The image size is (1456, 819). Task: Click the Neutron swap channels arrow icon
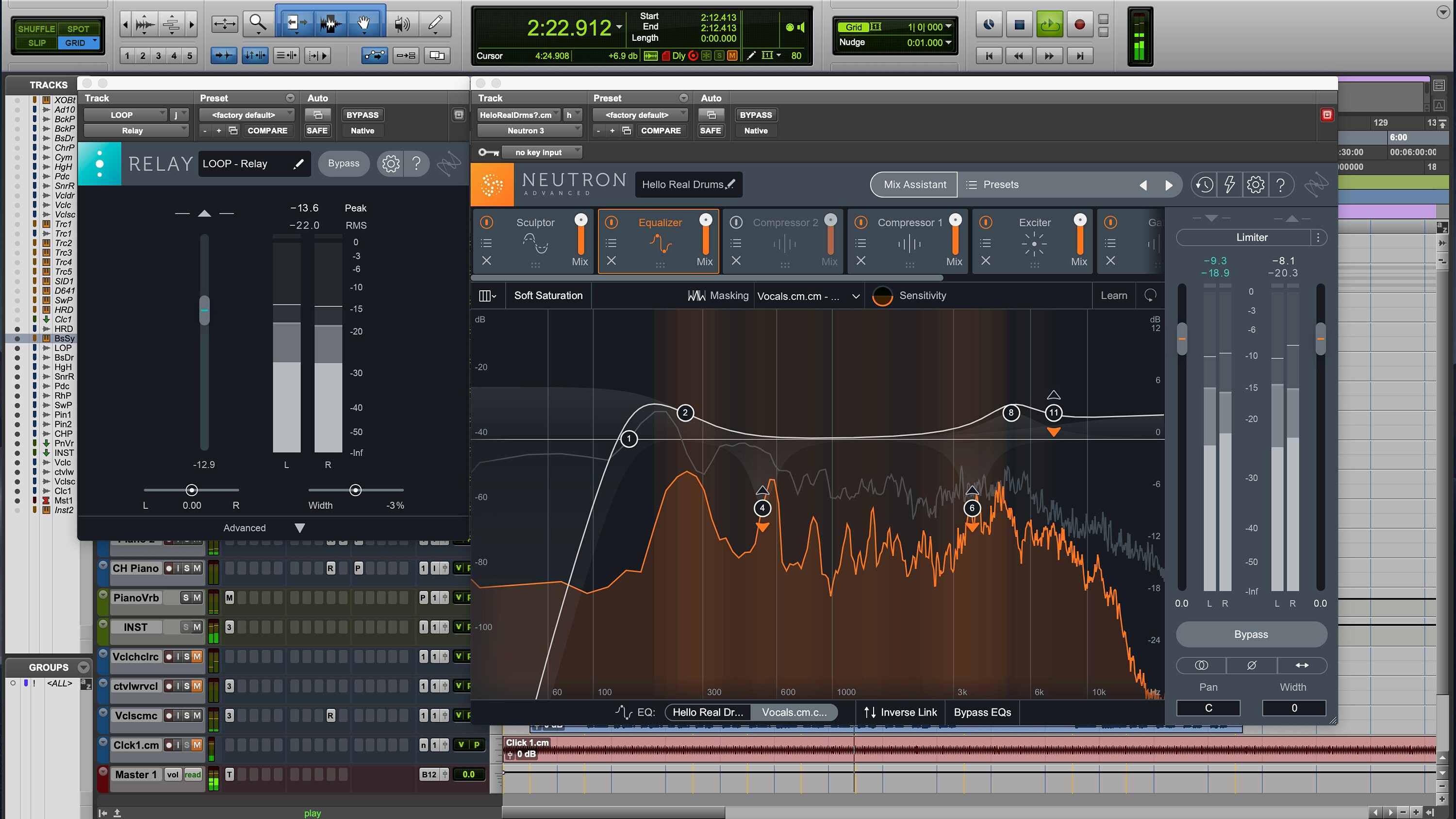pyautogui.click(x=1302, y=665)
